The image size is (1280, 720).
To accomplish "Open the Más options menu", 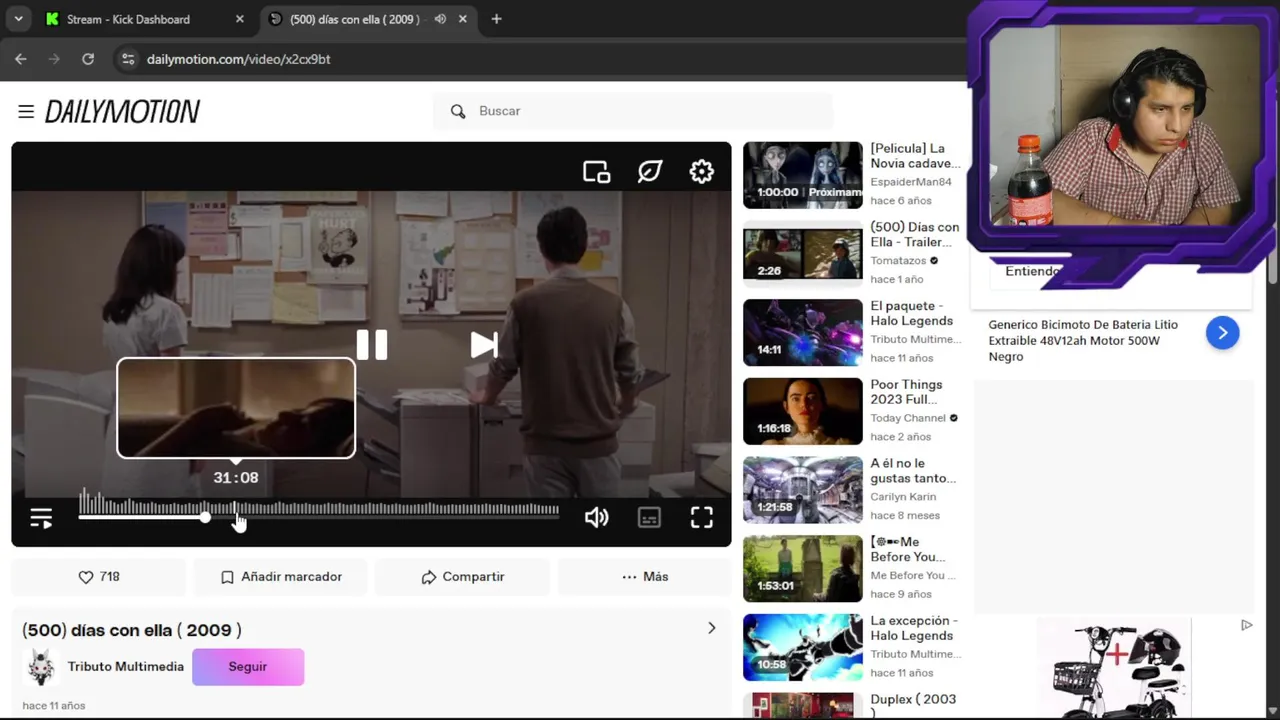I will click(x=645, y=577).
